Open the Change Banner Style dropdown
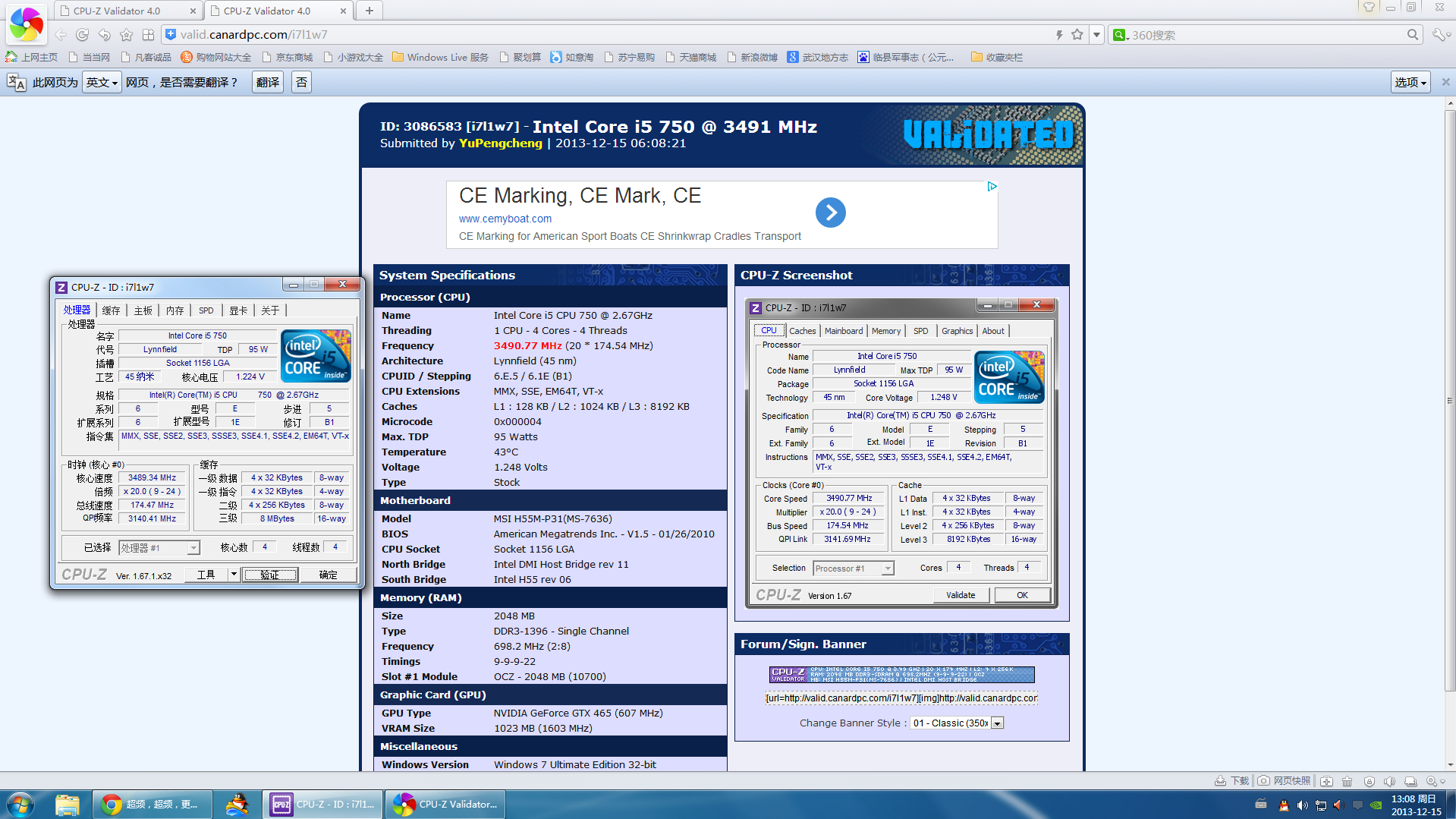1456x819 pixels. 957,723
